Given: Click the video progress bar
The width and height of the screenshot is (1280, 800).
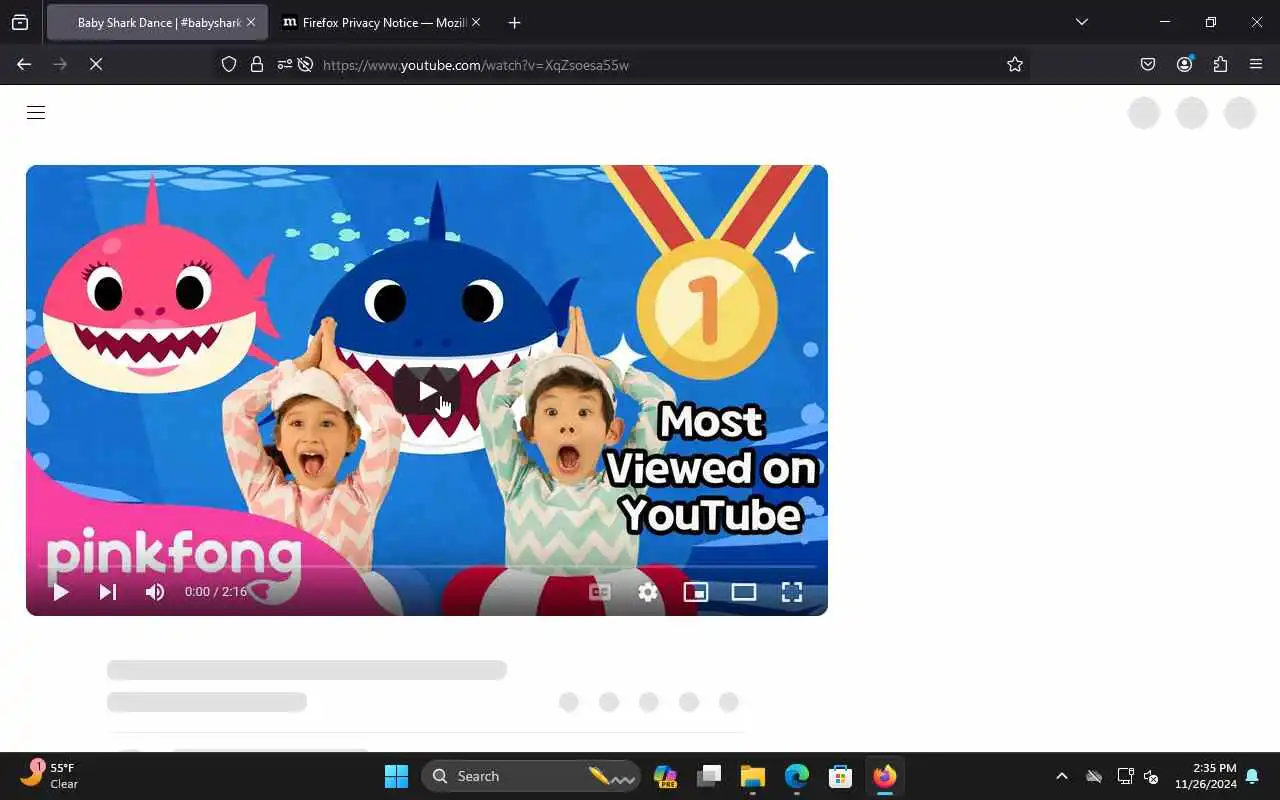Looking at the screenshot, I should point(427,567).
